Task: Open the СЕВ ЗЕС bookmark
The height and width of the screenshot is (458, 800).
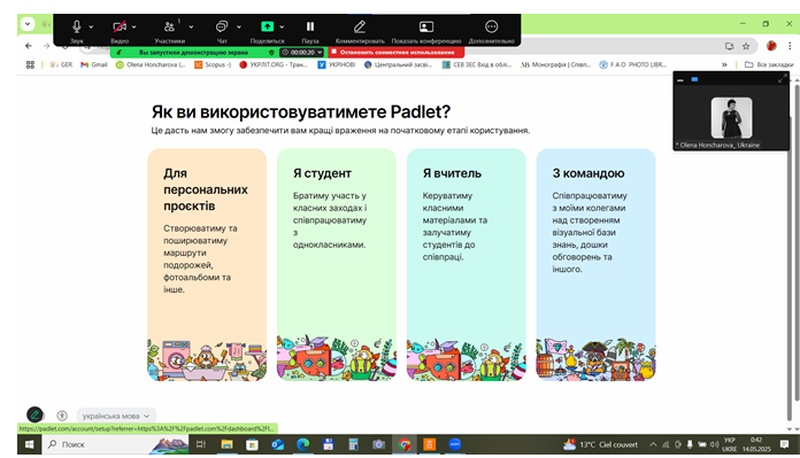Action: (x=477, y=65)
